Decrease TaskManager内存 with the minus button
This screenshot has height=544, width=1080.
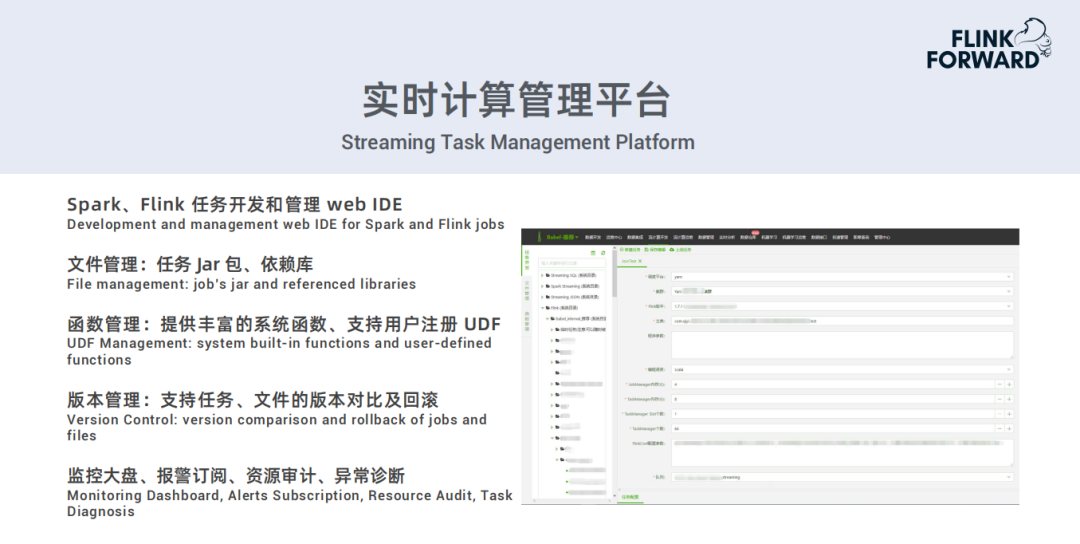tap(999, 399)
